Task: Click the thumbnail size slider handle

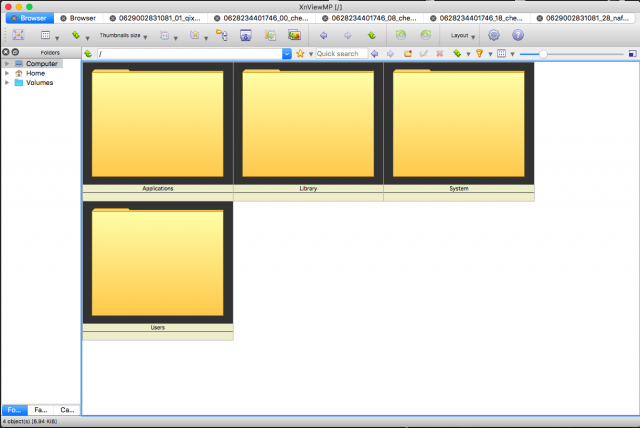Action: pyautogui.click(x=543, y=54)
